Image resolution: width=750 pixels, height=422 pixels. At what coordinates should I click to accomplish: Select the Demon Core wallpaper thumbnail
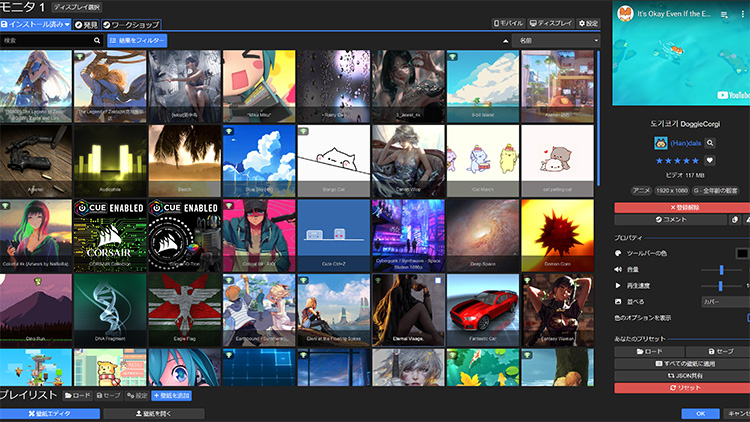[x=557, y=235]
